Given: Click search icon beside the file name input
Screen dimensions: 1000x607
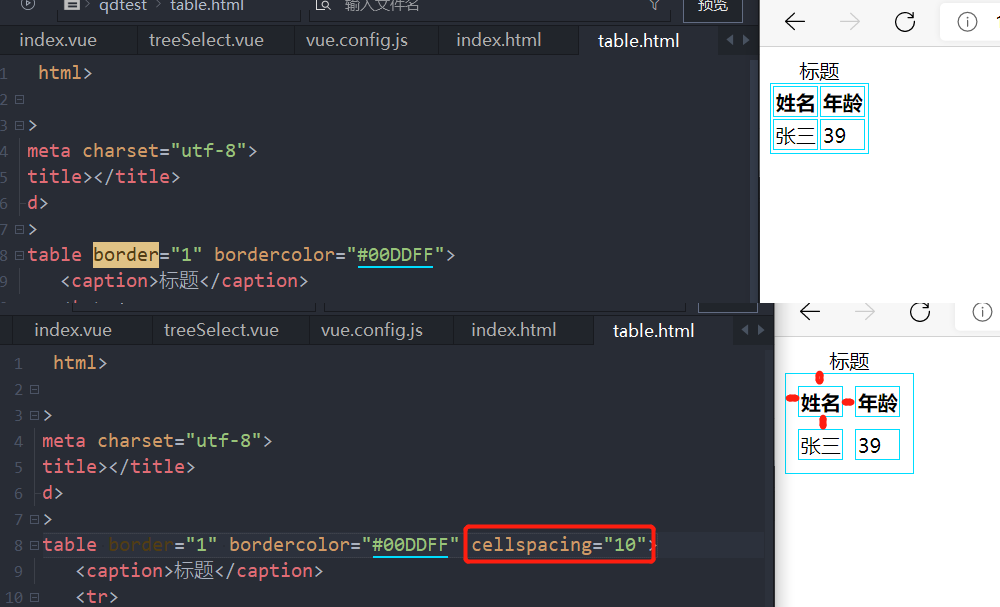Looking at the screenshot, I should (x=323, y=5).
